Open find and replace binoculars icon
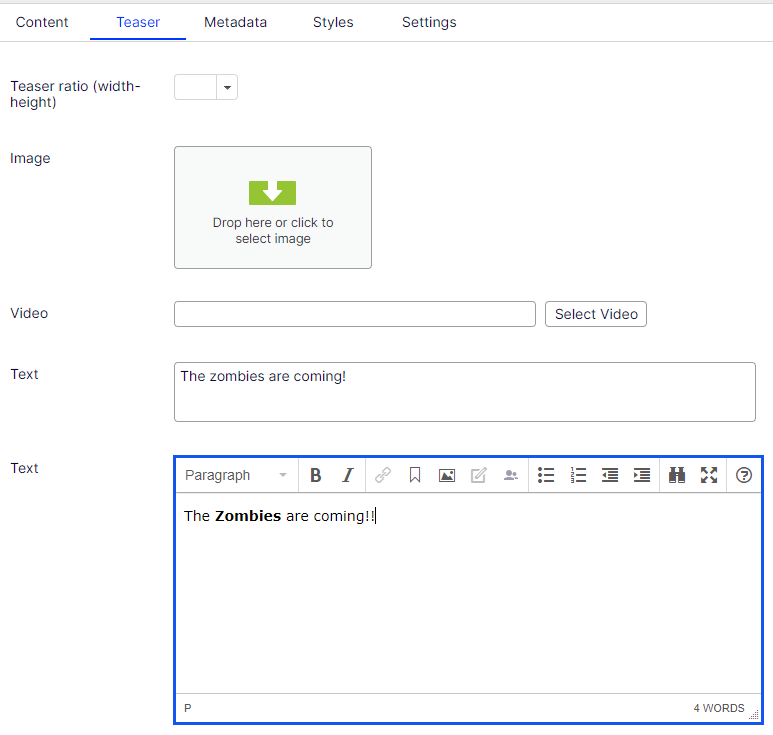 click(x=677, y=475)
